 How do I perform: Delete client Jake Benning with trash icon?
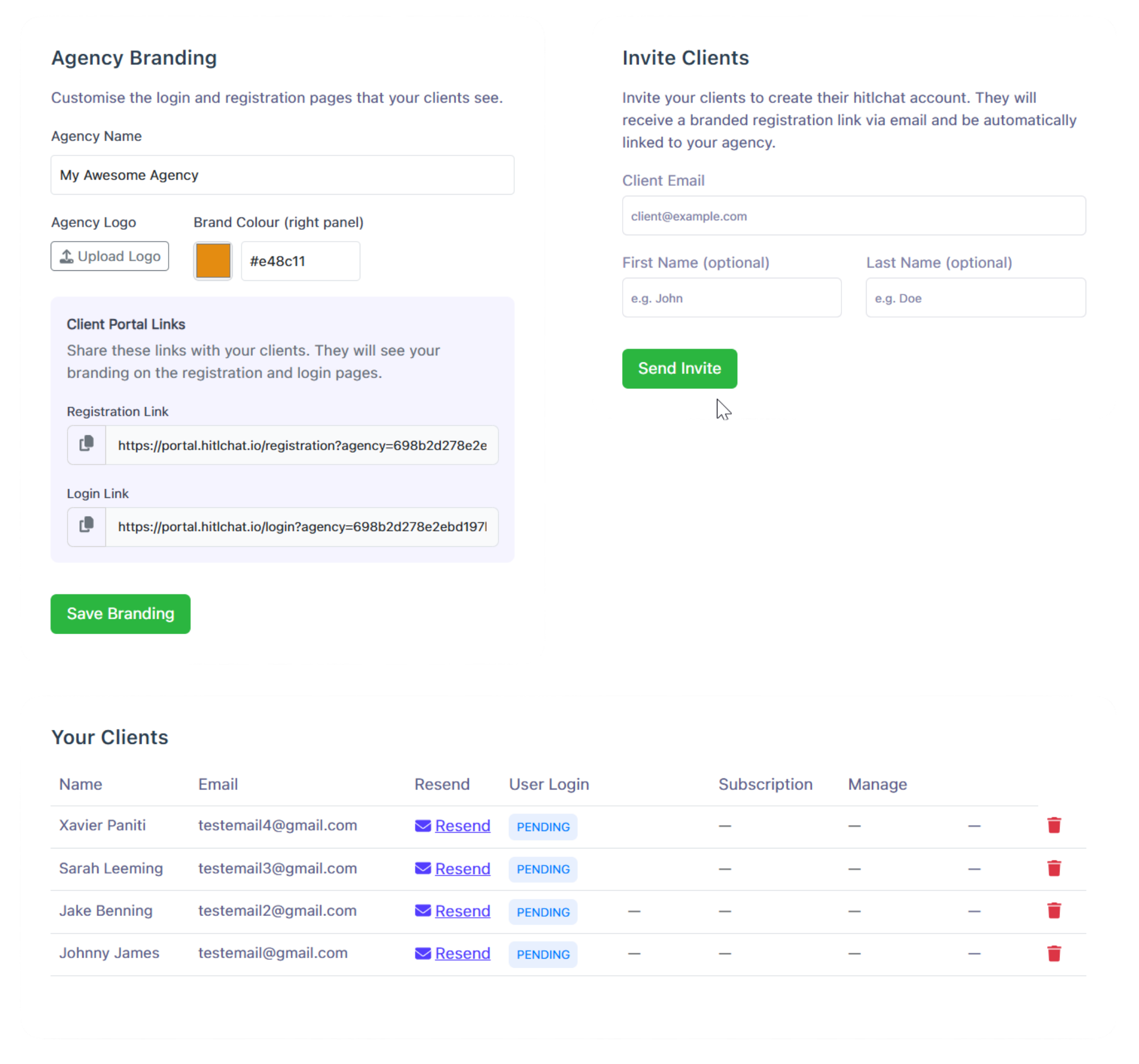[1054, 911]
